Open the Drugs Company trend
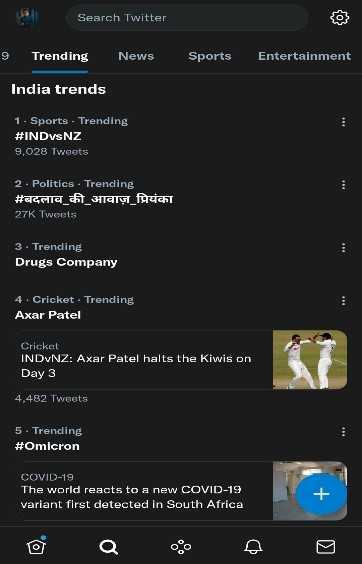 click(x=66, y=262)
